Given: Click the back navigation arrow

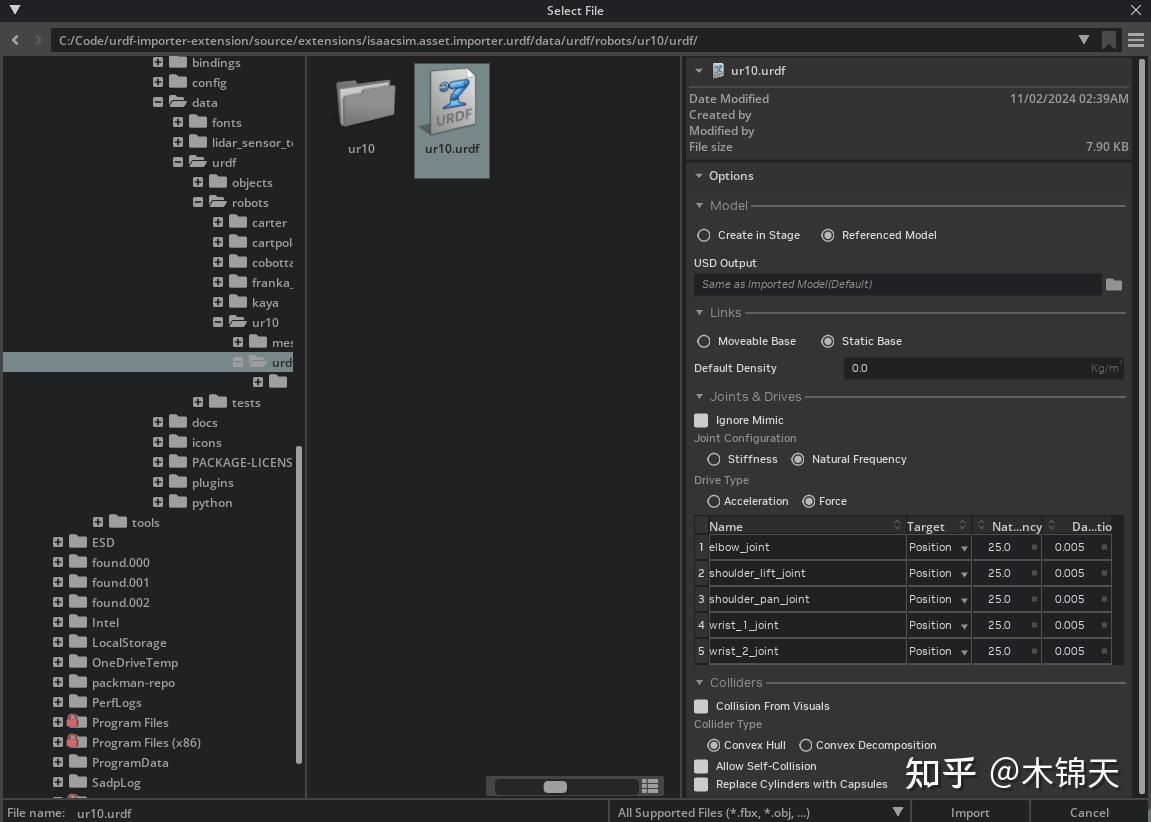Looking at the screenshot, I should [15, 40].
